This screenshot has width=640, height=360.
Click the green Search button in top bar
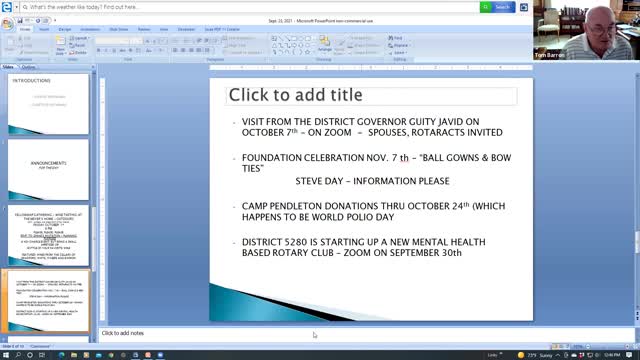[x=498, y=7]
